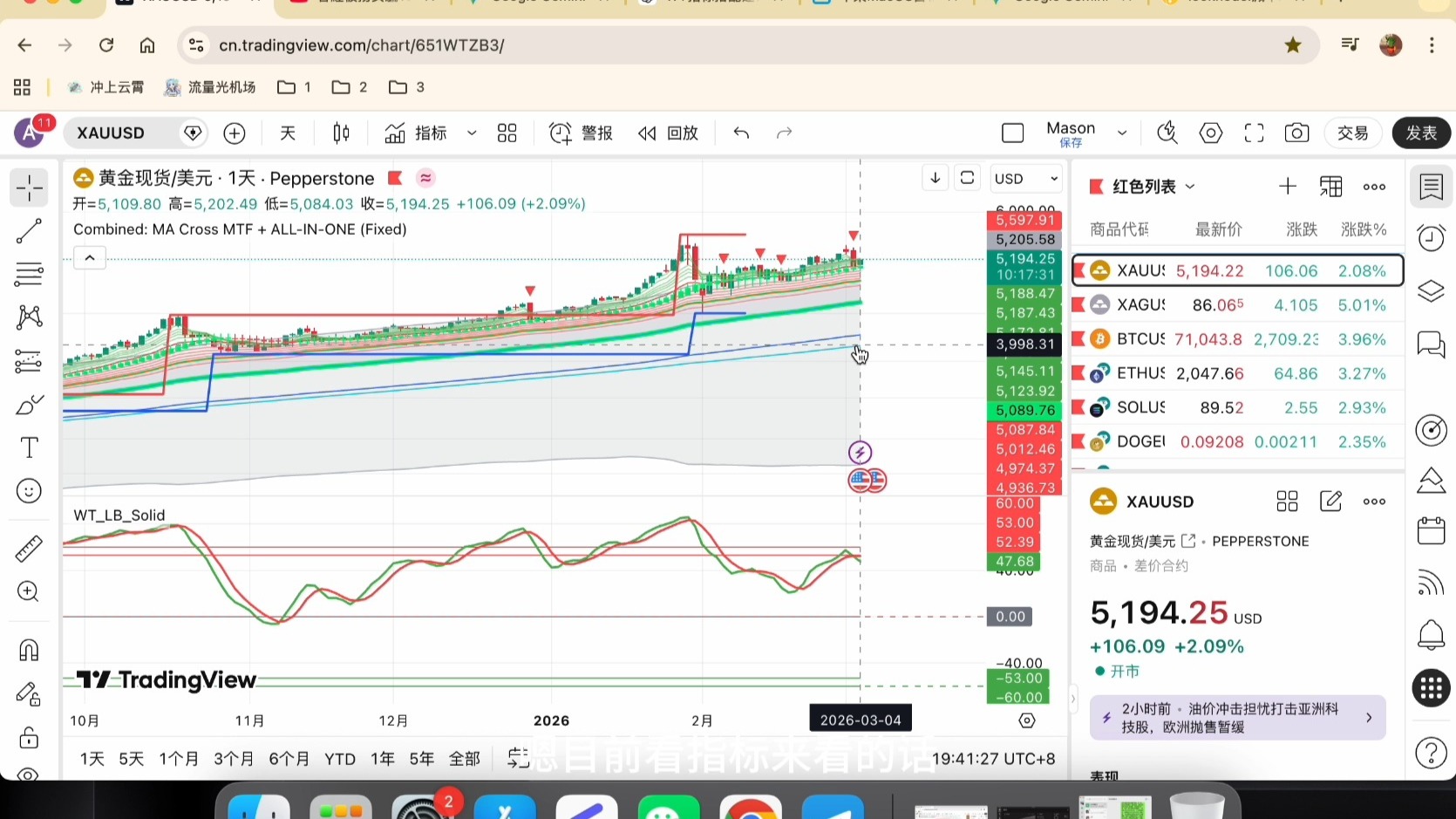The image size is (1456, 819).
Task: Open the candlestick chart style picker
Action: pyautogui.click(x=341, y=133)
